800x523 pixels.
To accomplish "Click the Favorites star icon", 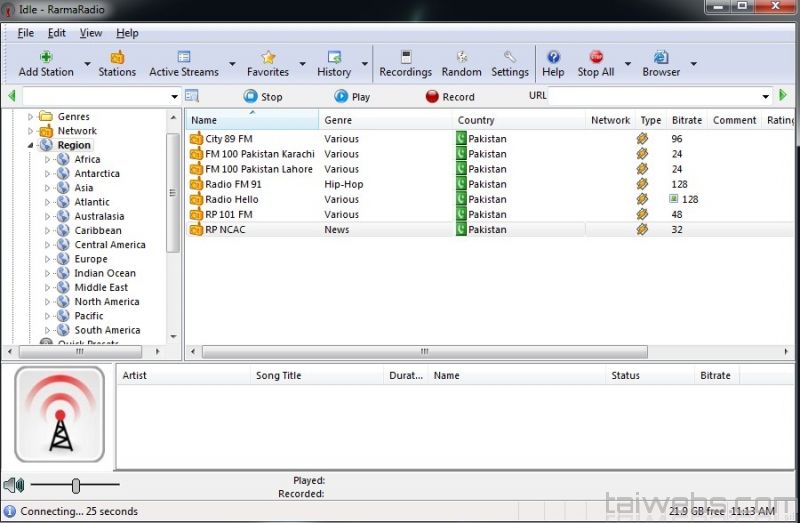I will 268,58.
